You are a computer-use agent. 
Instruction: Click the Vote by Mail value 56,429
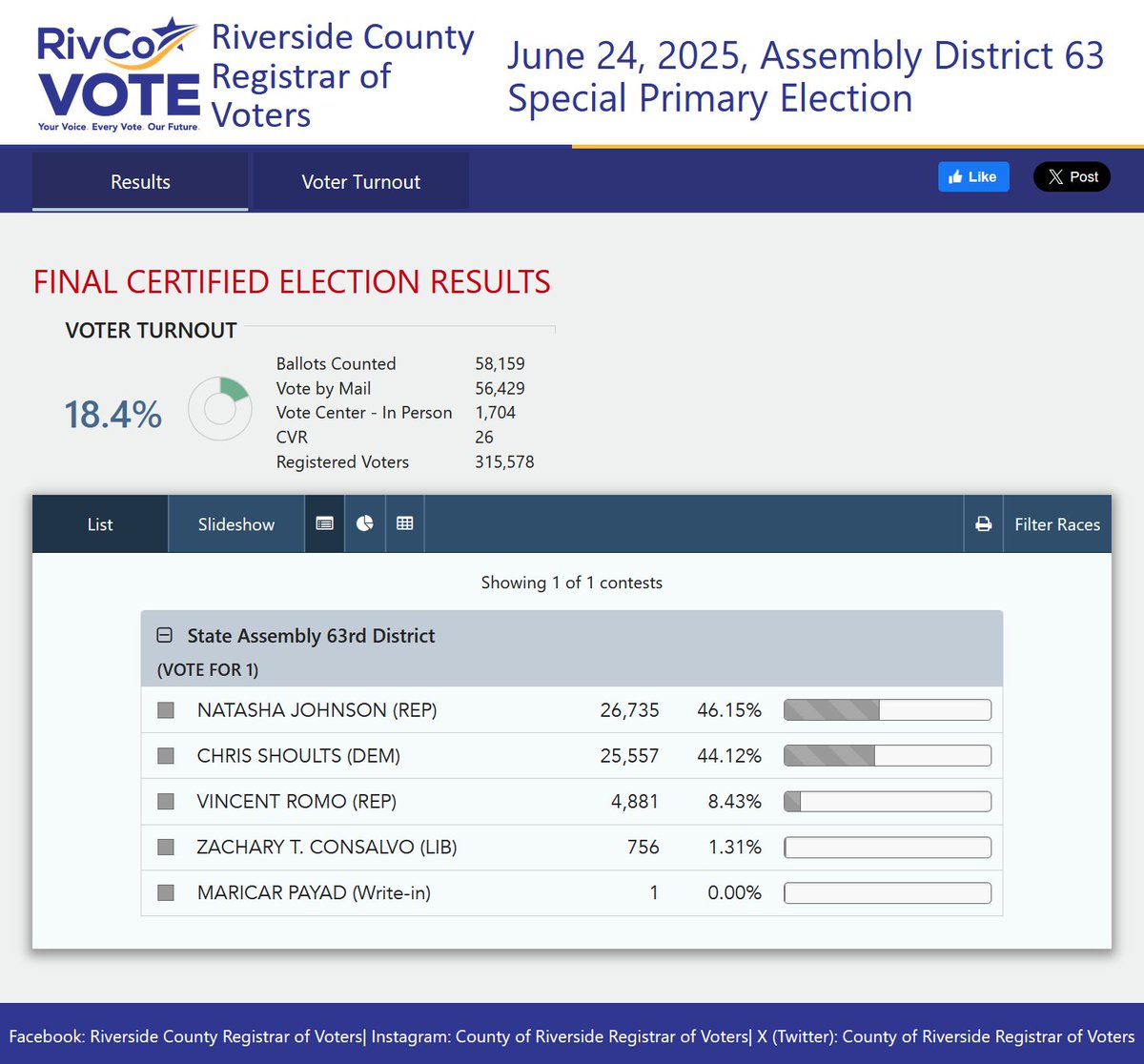[x=500, y=388]
